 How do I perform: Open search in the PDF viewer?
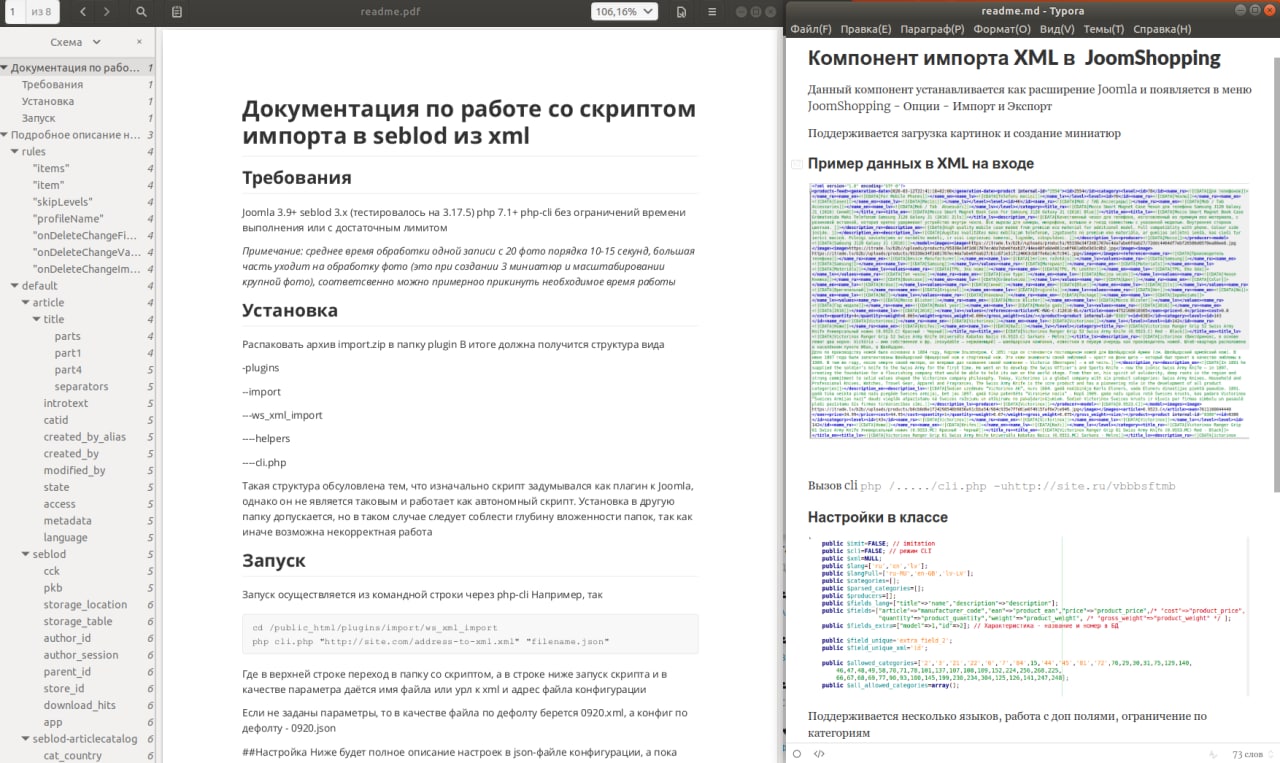[141, 12]
